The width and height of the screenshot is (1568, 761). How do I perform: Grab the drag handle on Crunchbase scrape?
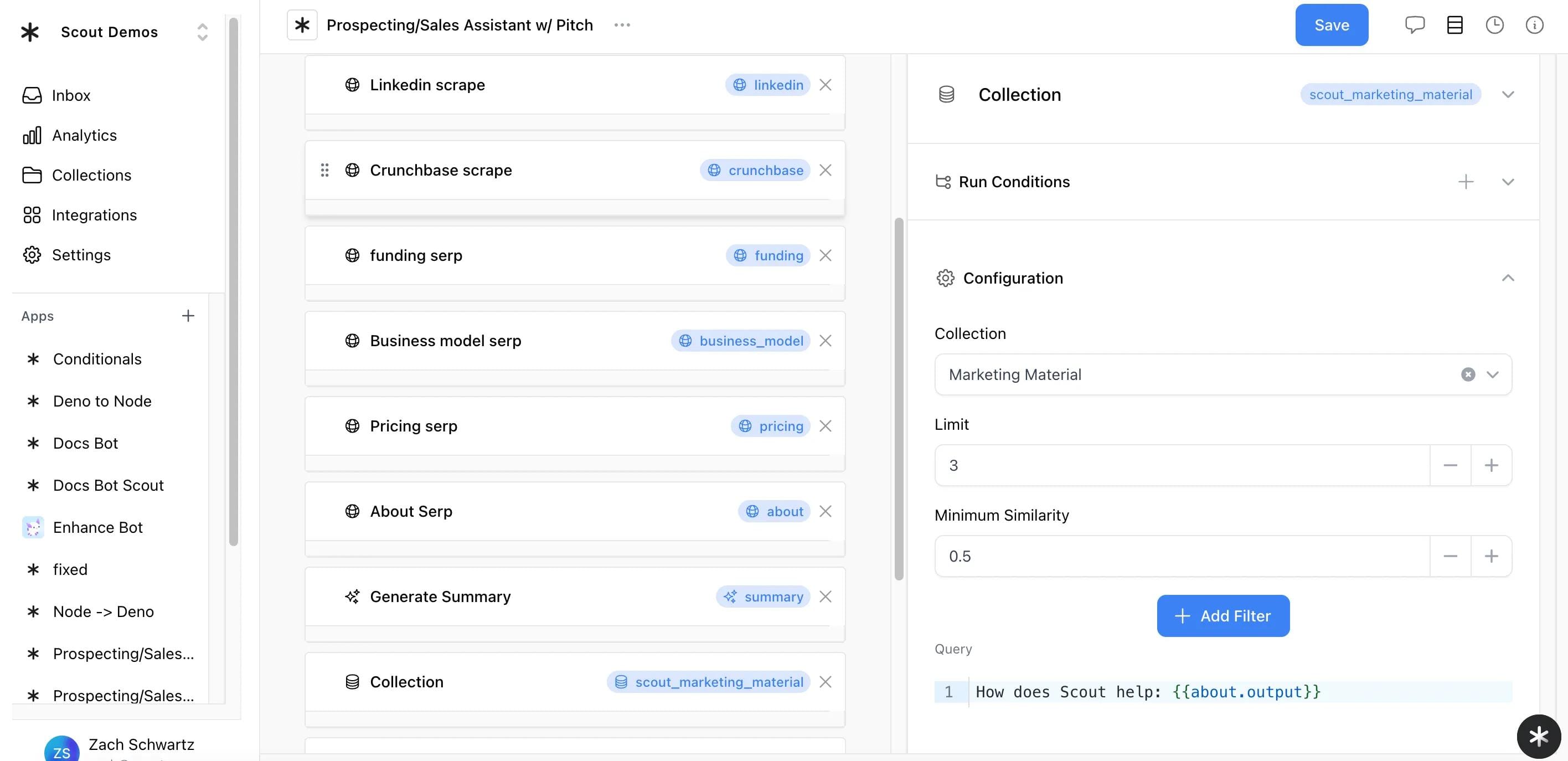[324, 170]
